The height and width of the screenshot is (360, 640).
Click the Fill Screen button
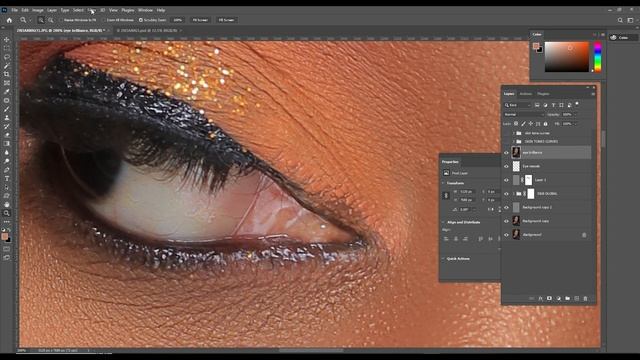(x=226, y=20)
